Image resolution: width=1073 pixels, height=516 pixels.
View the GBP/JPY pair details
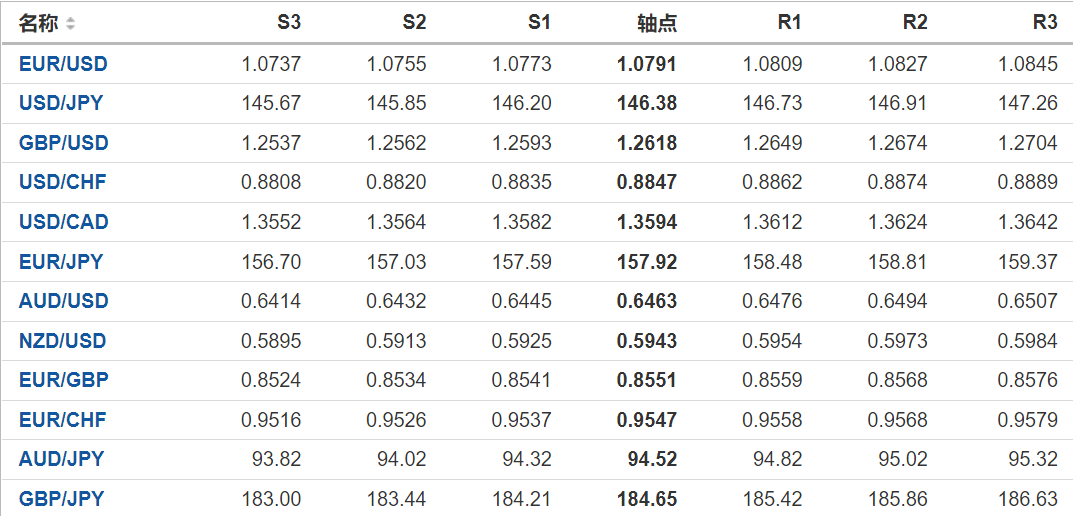[61, 499]
